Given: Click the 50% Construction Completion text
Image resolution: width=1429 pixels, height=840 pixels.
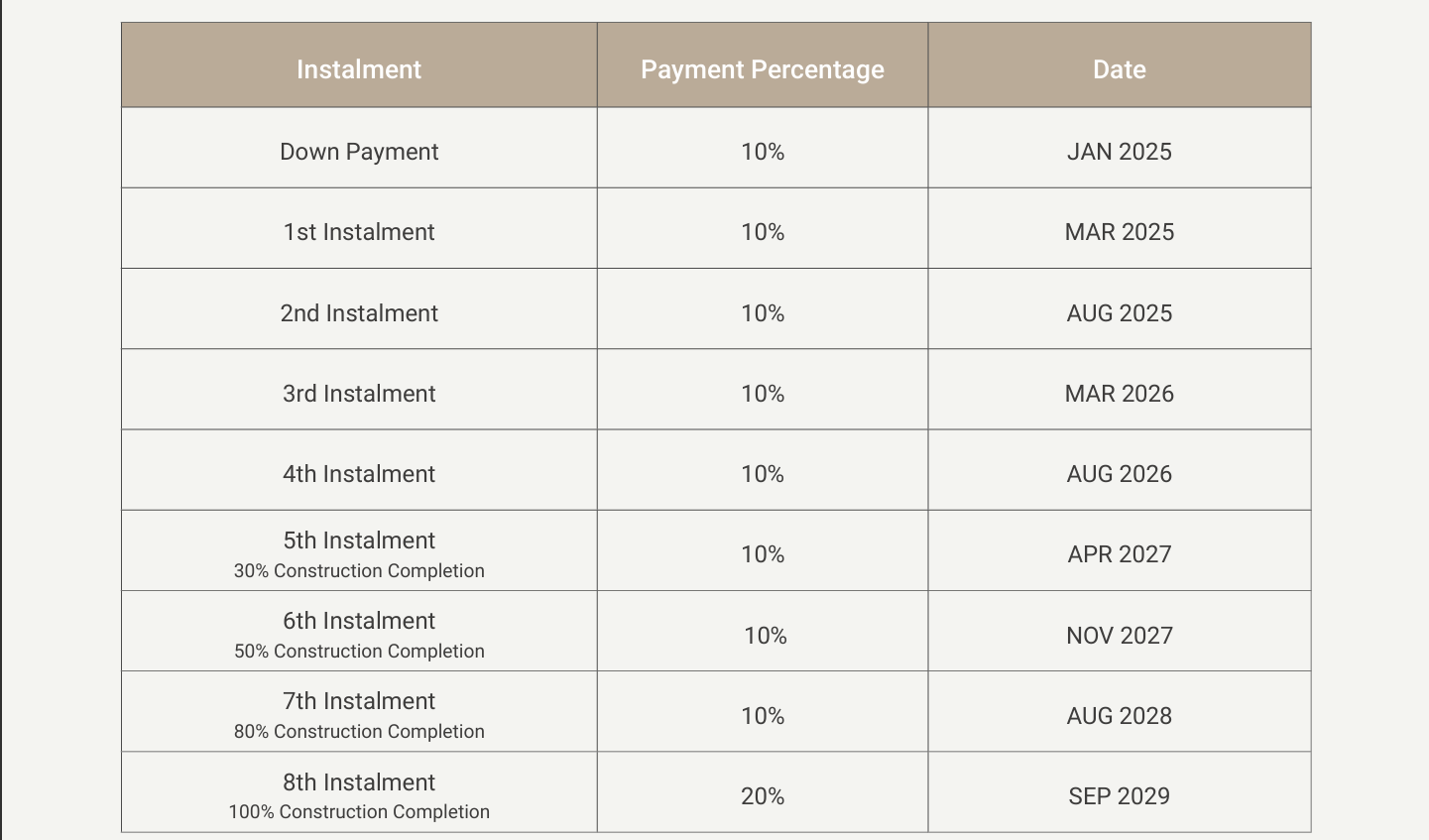Looking at the screenshot, I should pyautogui.click(x=359, y=652).
